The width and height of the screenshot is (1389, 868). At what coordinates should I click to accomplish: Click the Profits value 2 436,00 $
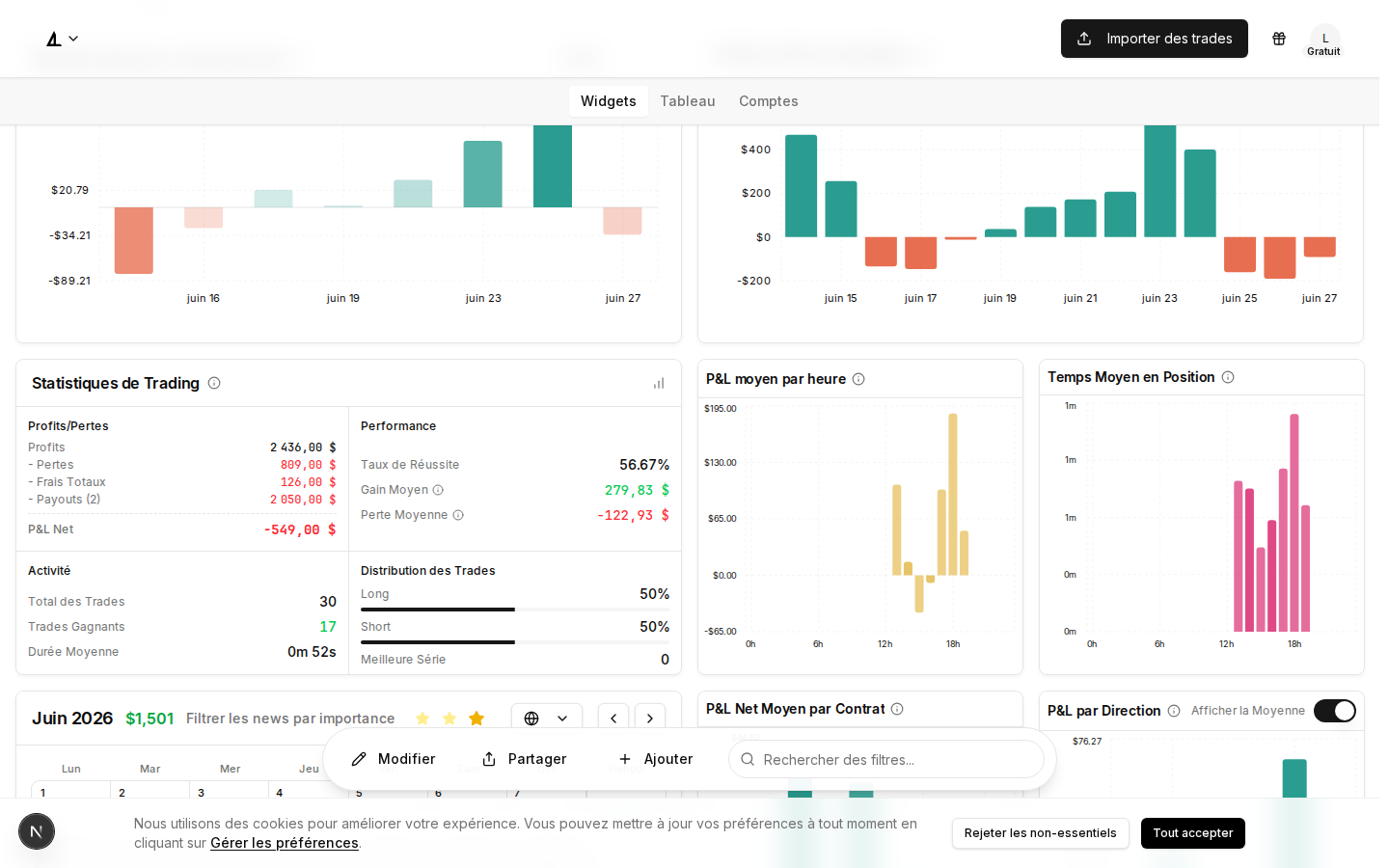click(x=303, y=448)
